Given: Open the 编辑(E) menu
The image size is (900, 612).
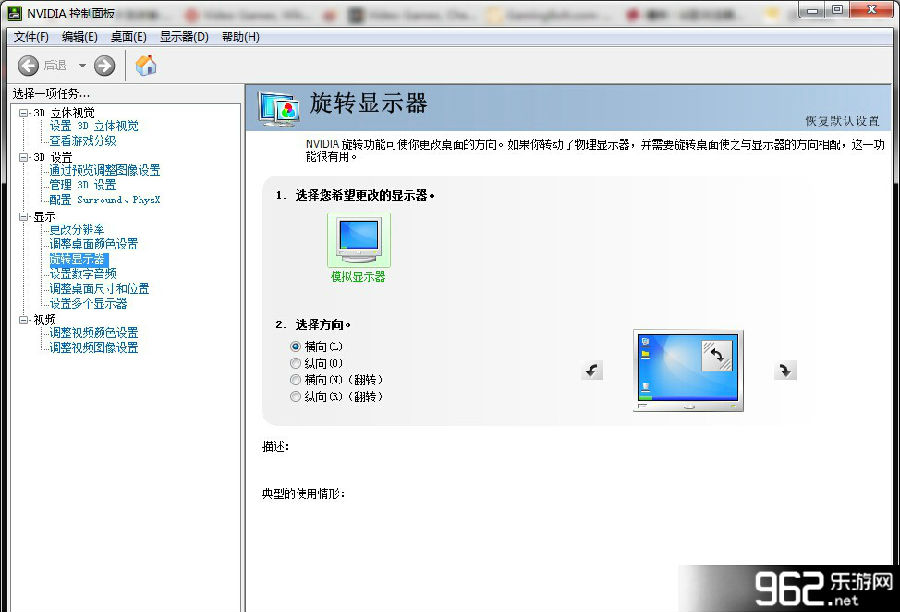Looking at the screenshot, I should 80,37.
